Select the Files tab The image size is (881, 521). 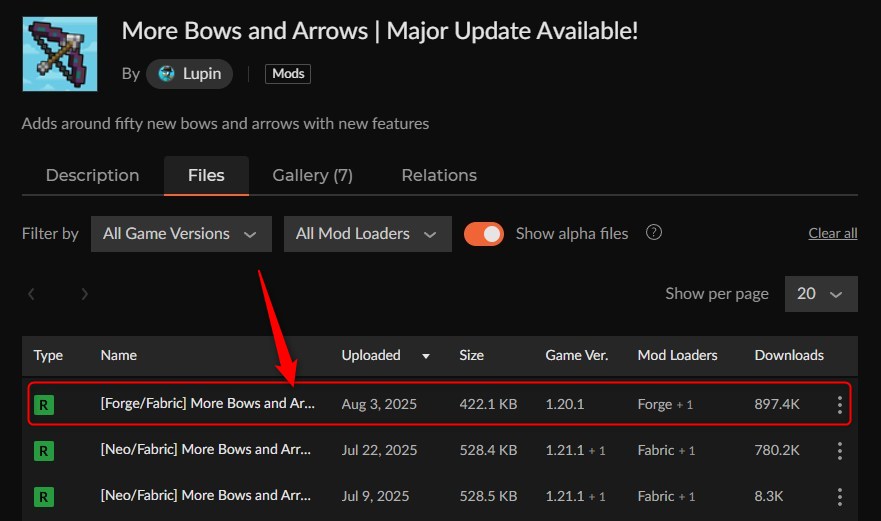206,175
